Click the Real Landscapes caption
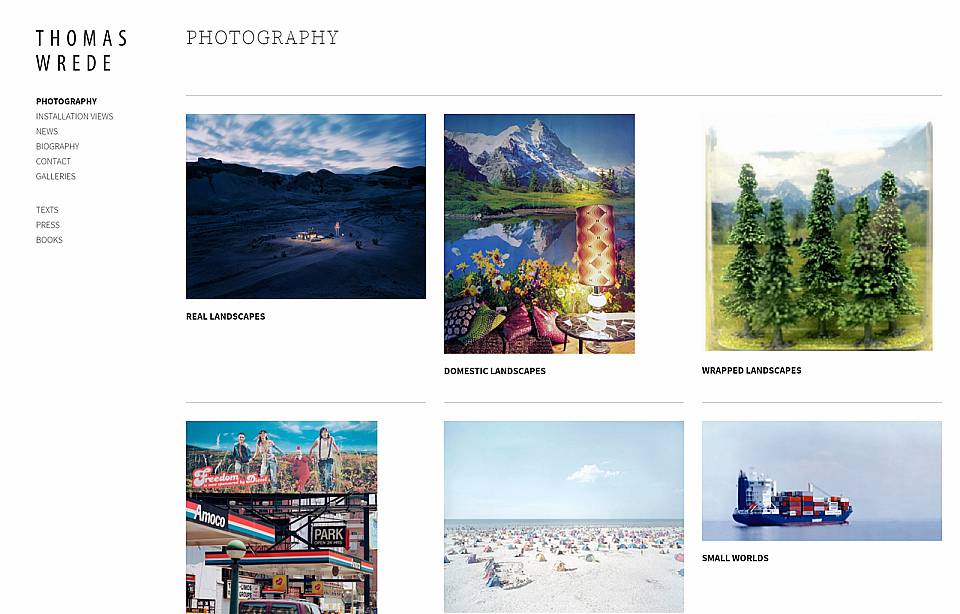The height and width of the screenshot is (614, 960). tap(225, 316)
